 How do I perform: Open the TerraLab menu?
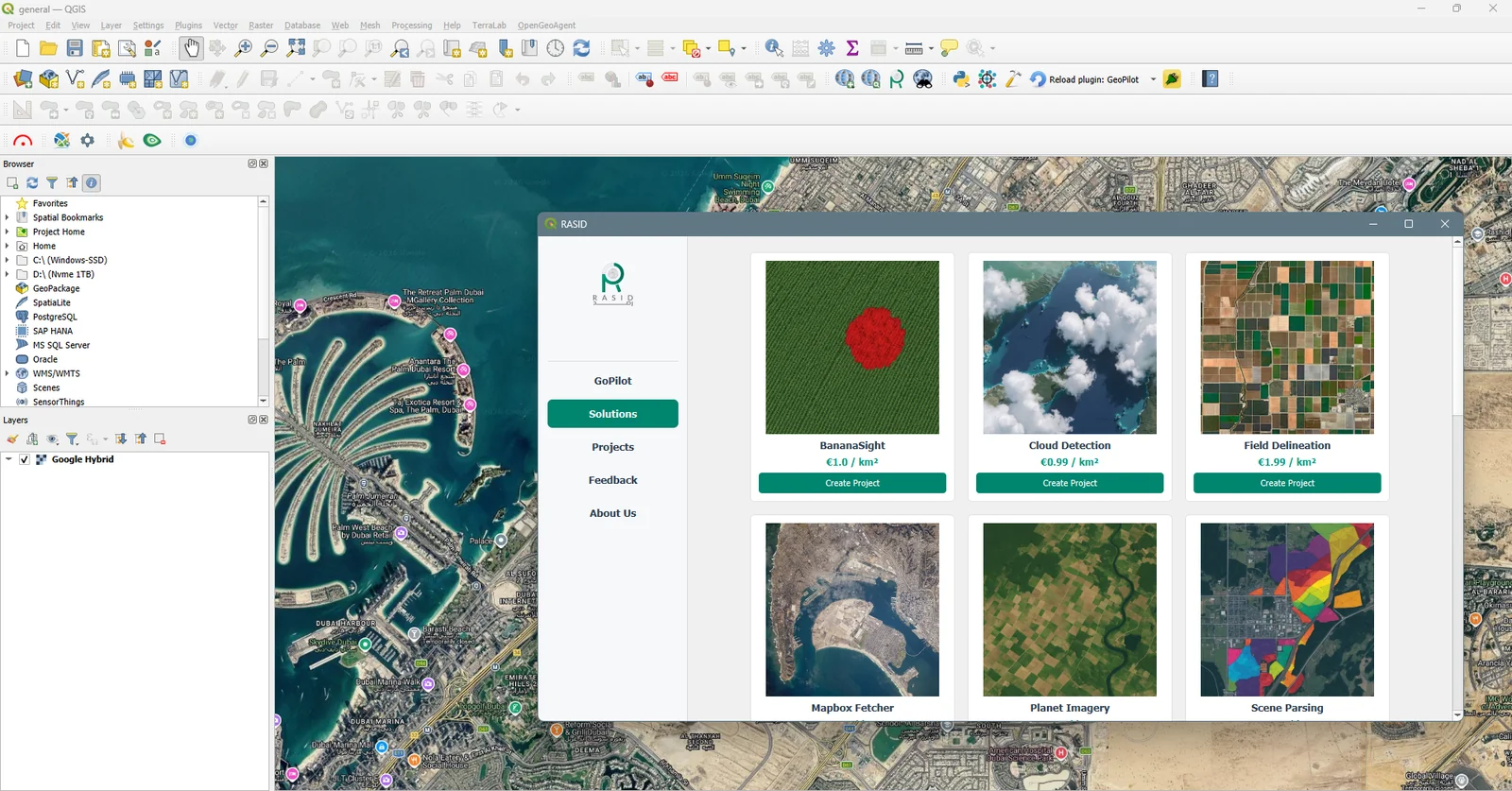(490, 26)
